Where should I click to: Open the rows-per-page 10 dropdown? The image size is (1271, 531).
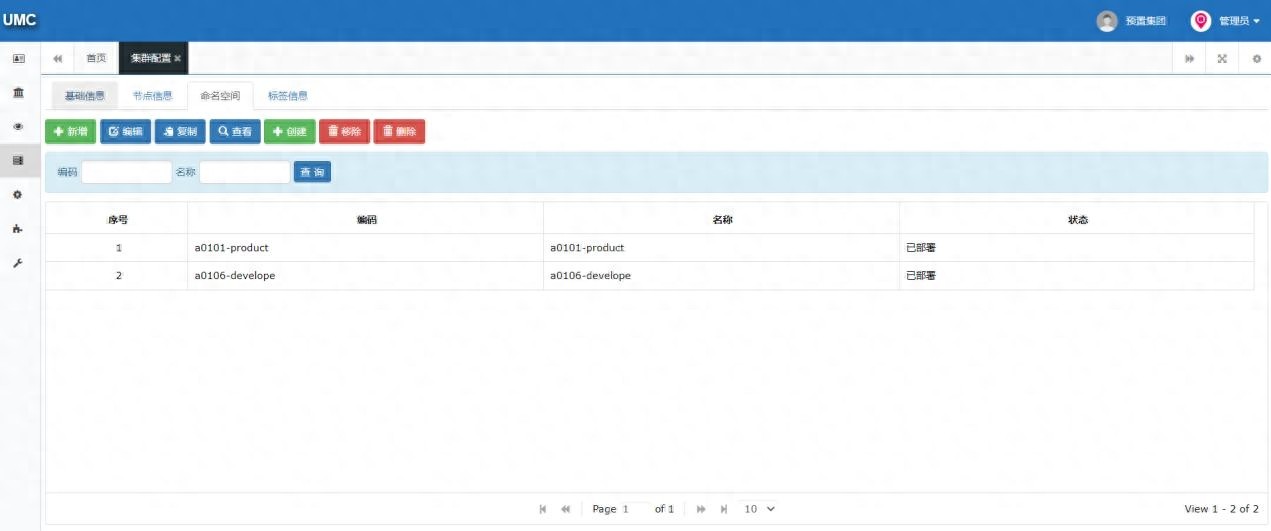[759, 509]
